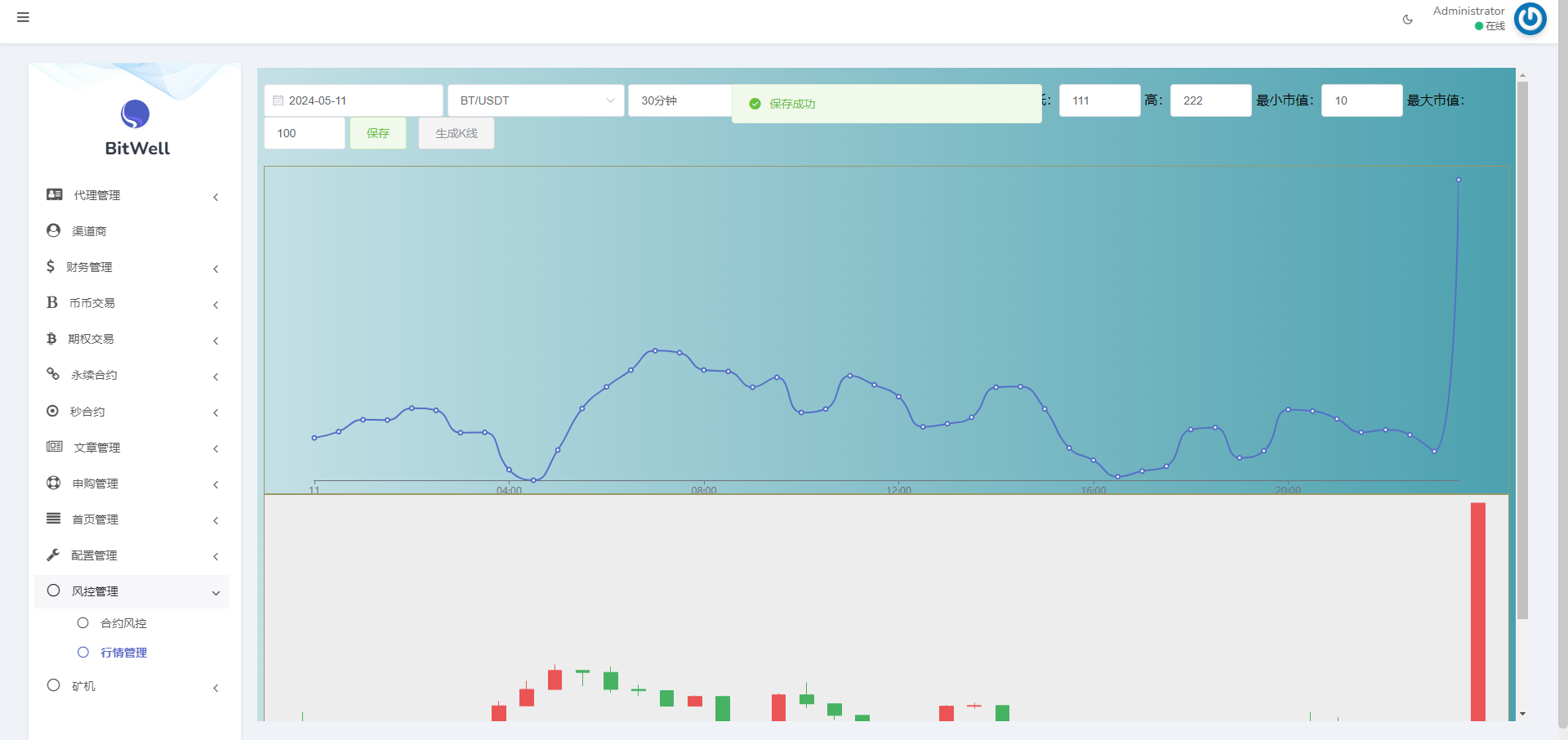This screenshot has width=1568, height=740.
Task: Click the Administrator power avatar icon
Action: (1530, 19)
